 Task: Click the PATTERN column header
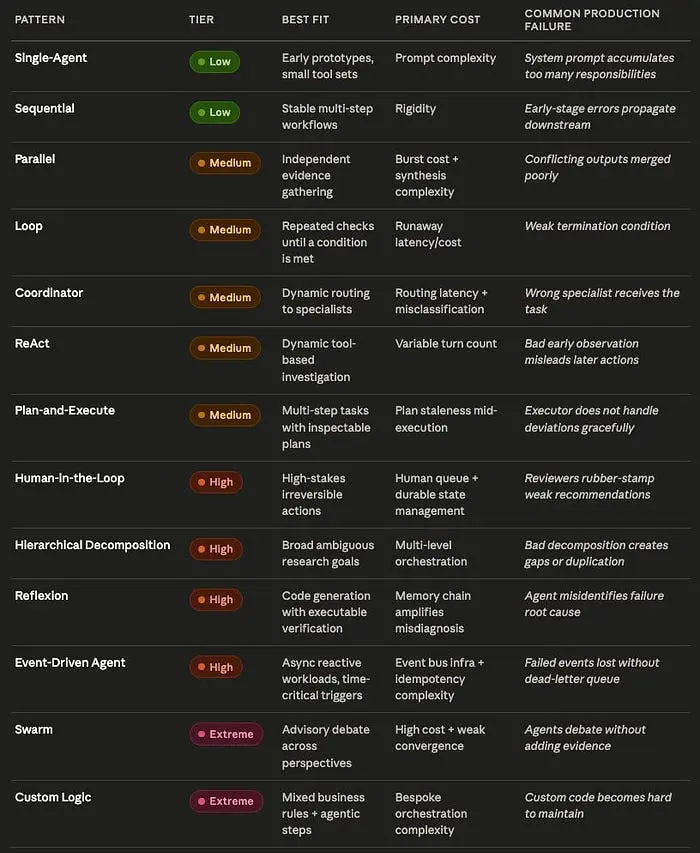pos(40,20)
